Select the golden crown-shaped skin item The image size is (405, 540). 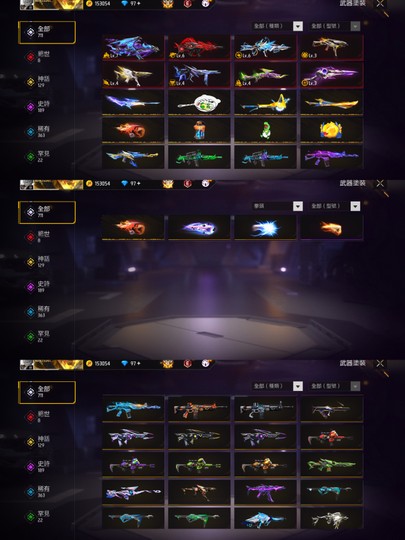coord(331,130)
